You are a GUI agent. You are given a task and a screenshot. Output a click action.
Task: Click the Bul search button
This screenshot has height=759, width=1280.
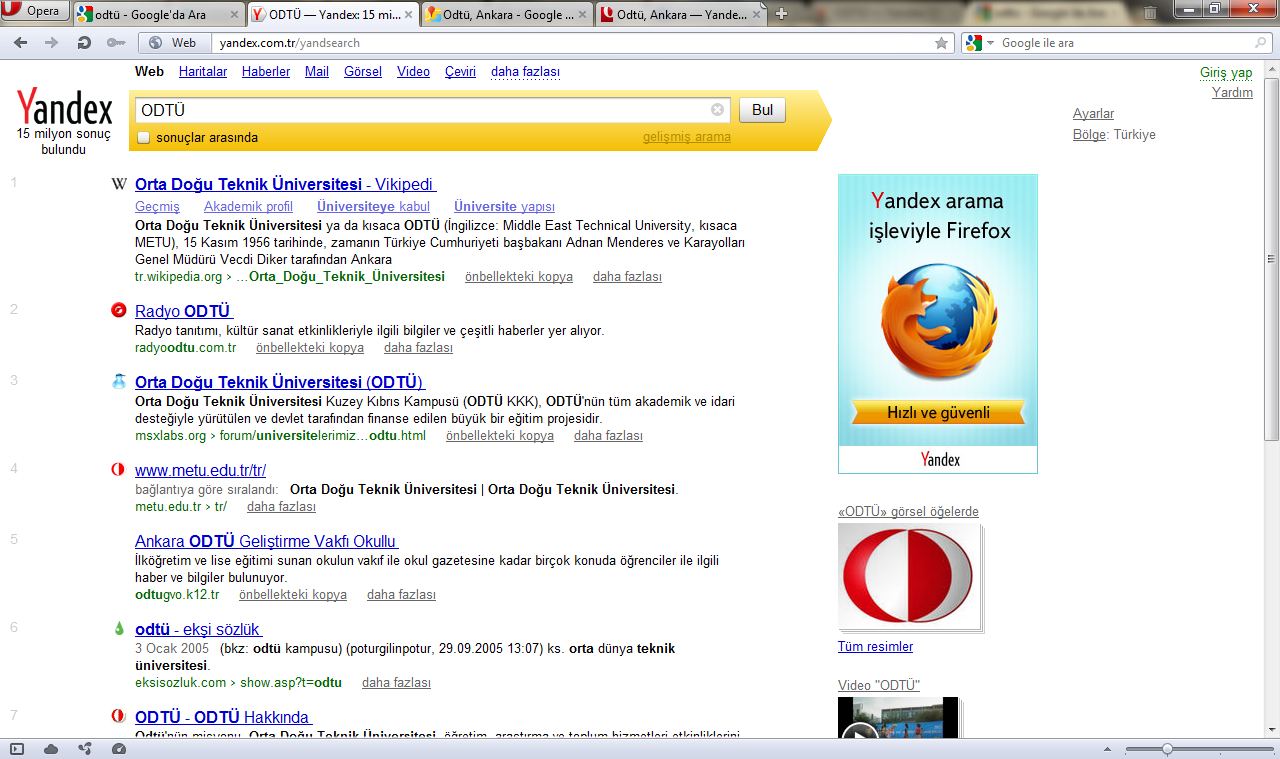click(x=762, y=110)
